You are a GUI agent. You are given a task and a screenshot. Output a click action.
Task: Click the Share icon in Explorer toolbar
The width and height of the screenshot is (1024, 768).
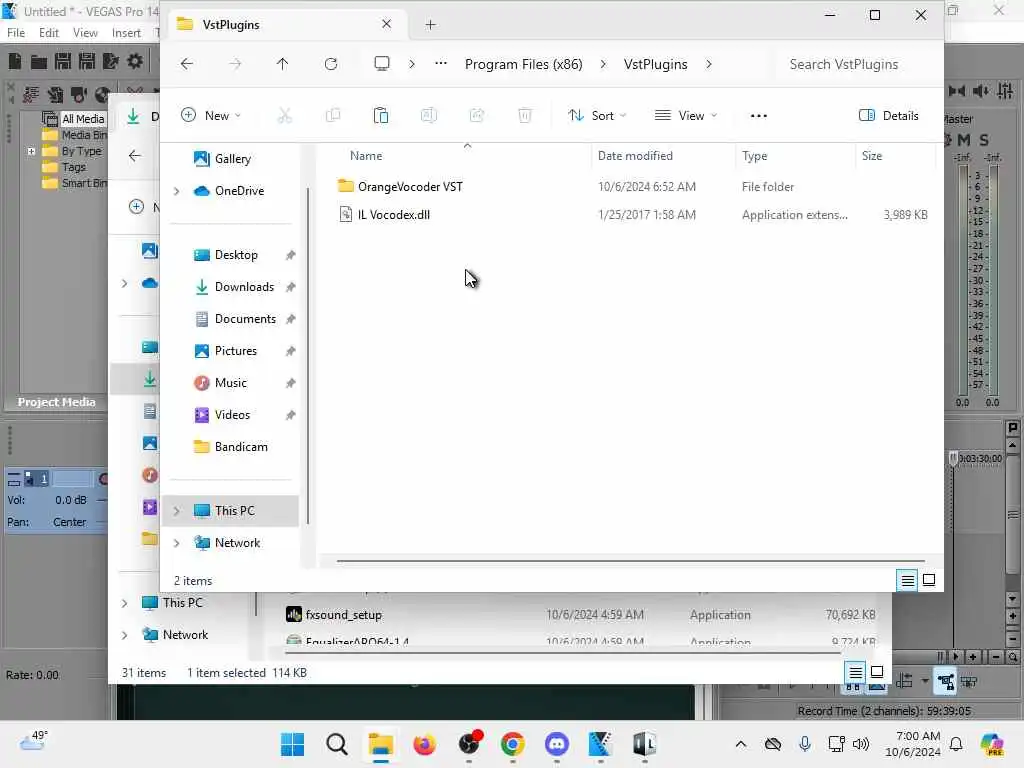coord(477,116)
